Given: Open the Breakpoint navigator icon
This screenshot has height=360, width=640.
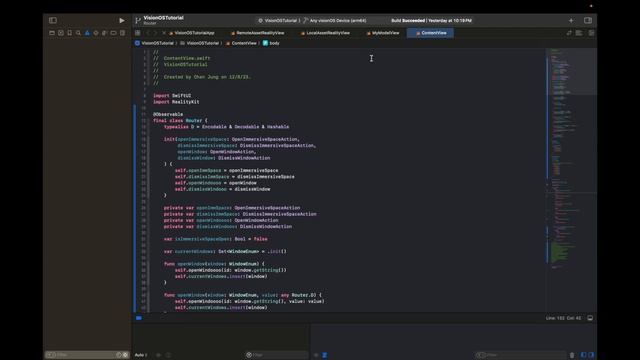Looking at the screenshot, I should click(113, 33).
